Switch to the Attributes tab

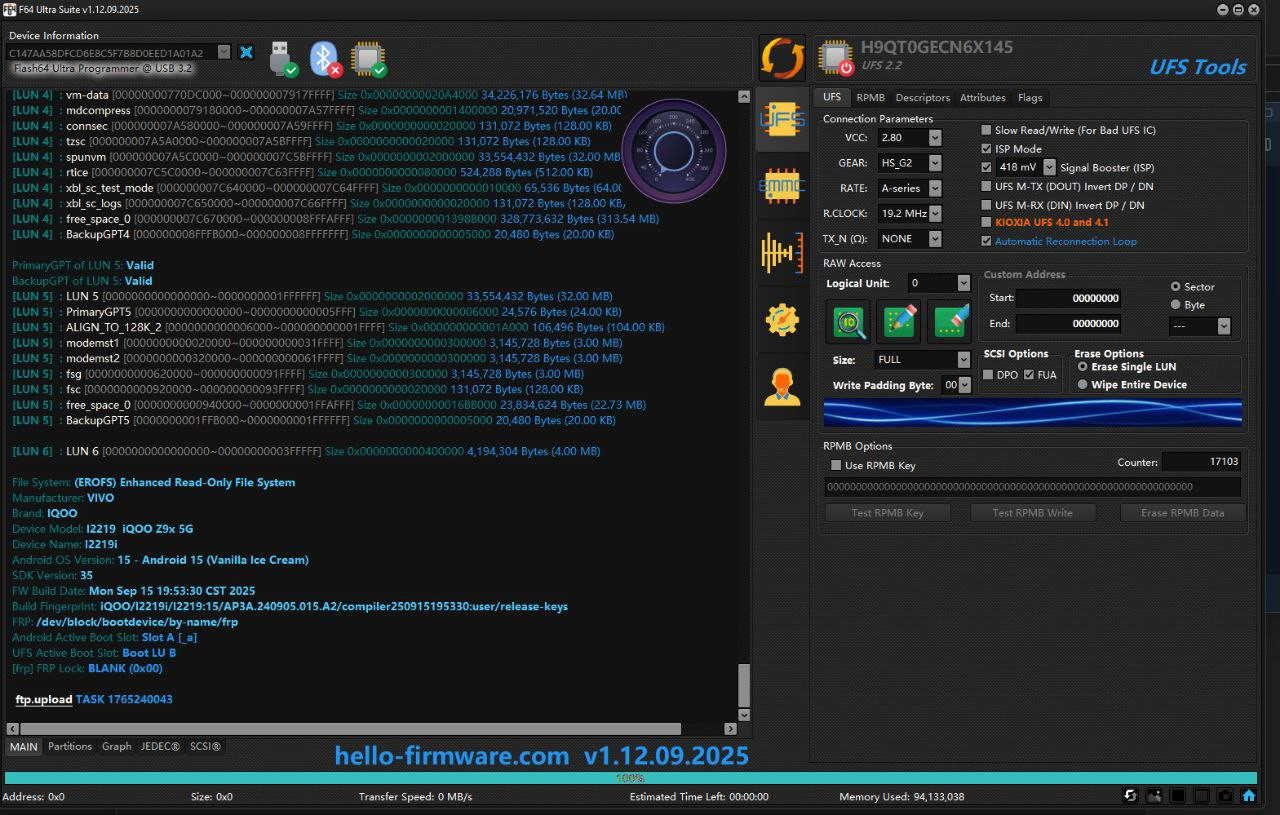[x=982, y=98]
